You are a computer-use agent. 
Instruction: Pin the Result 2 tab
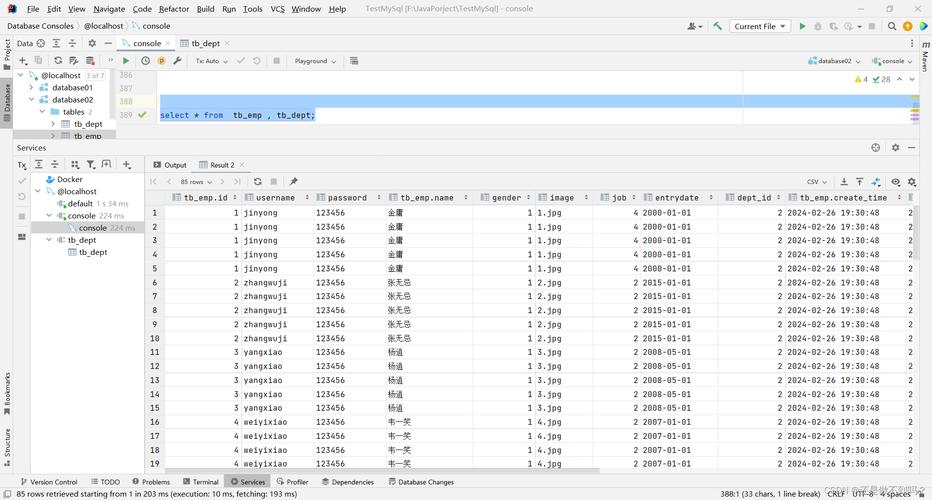293,182
